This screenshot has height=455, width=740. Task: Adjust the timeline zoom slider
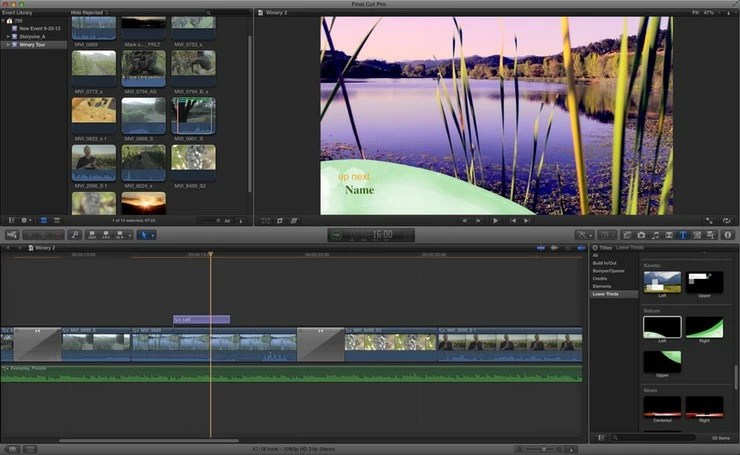coord(543,449)
